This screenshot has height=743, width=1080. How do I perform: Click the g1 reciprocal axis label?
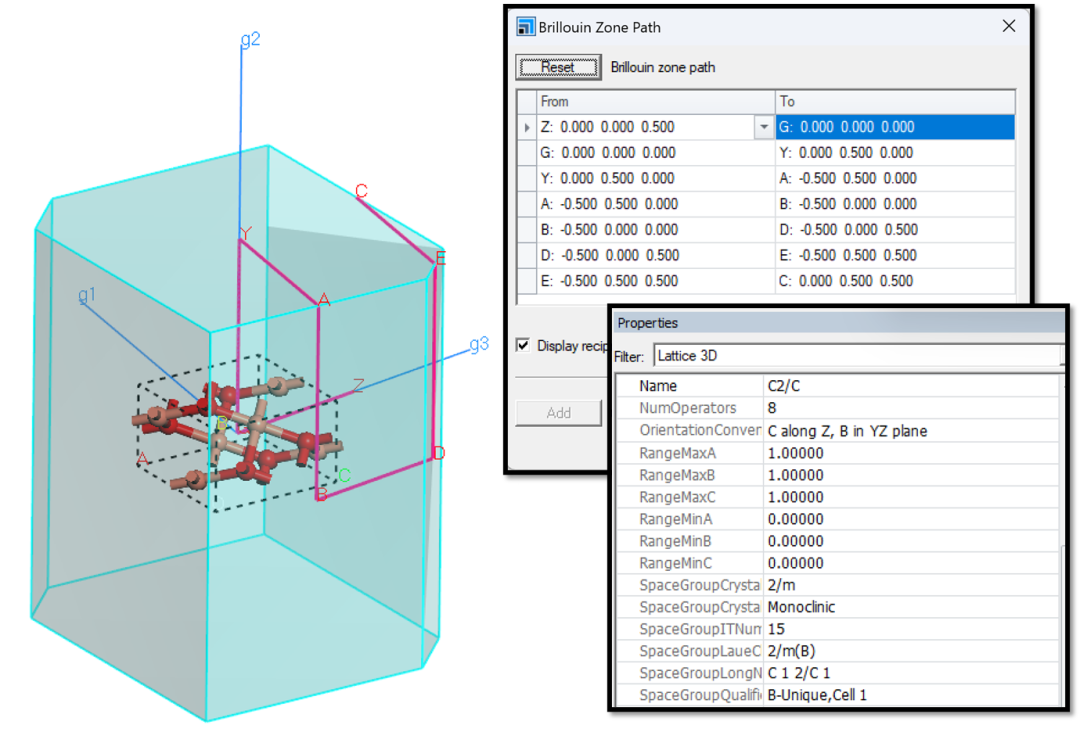[87, 295]
